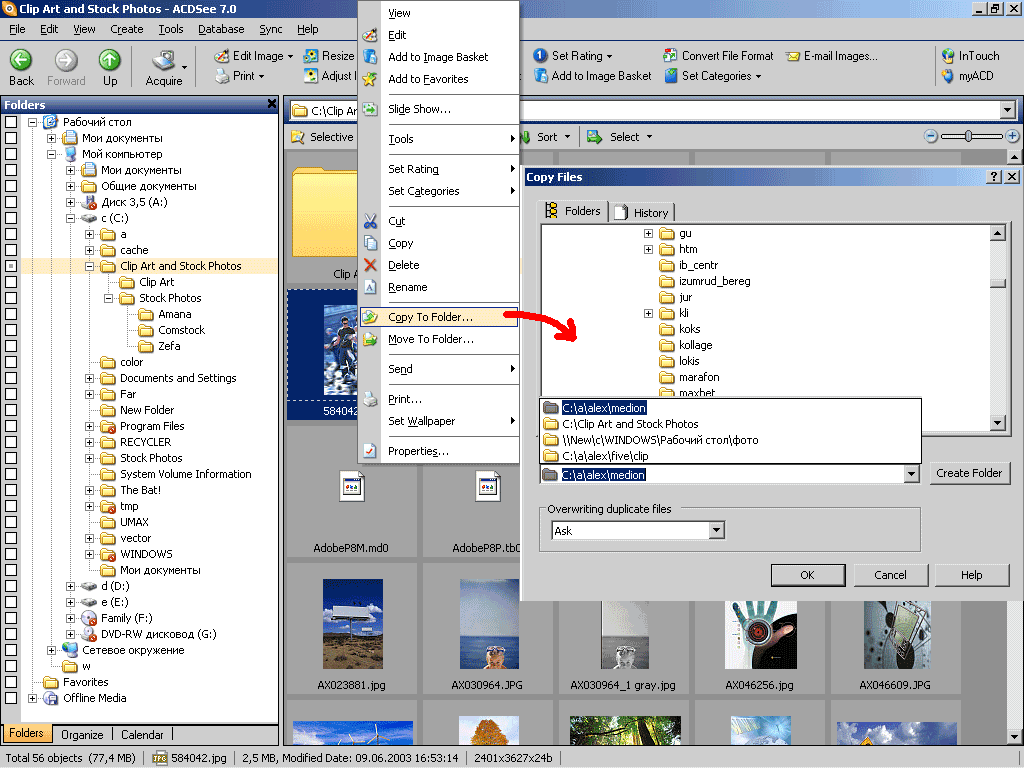This screenshot has height=768, width=1024.
Task: Open the destination path dropdown arrow
Action: click(912, 475)
